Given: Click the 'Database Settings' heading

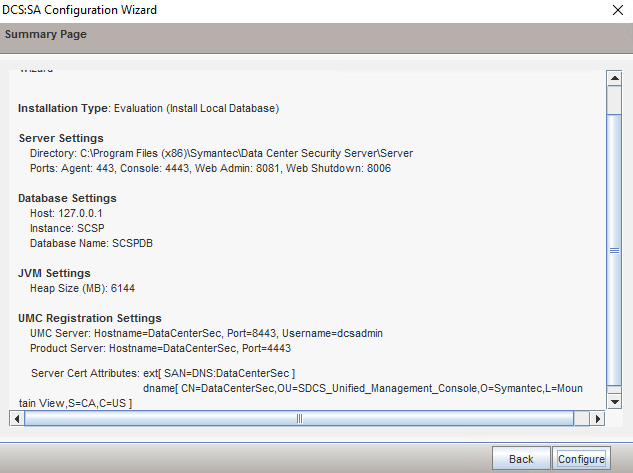Looking at the screenshot, I should click(67, 198).
